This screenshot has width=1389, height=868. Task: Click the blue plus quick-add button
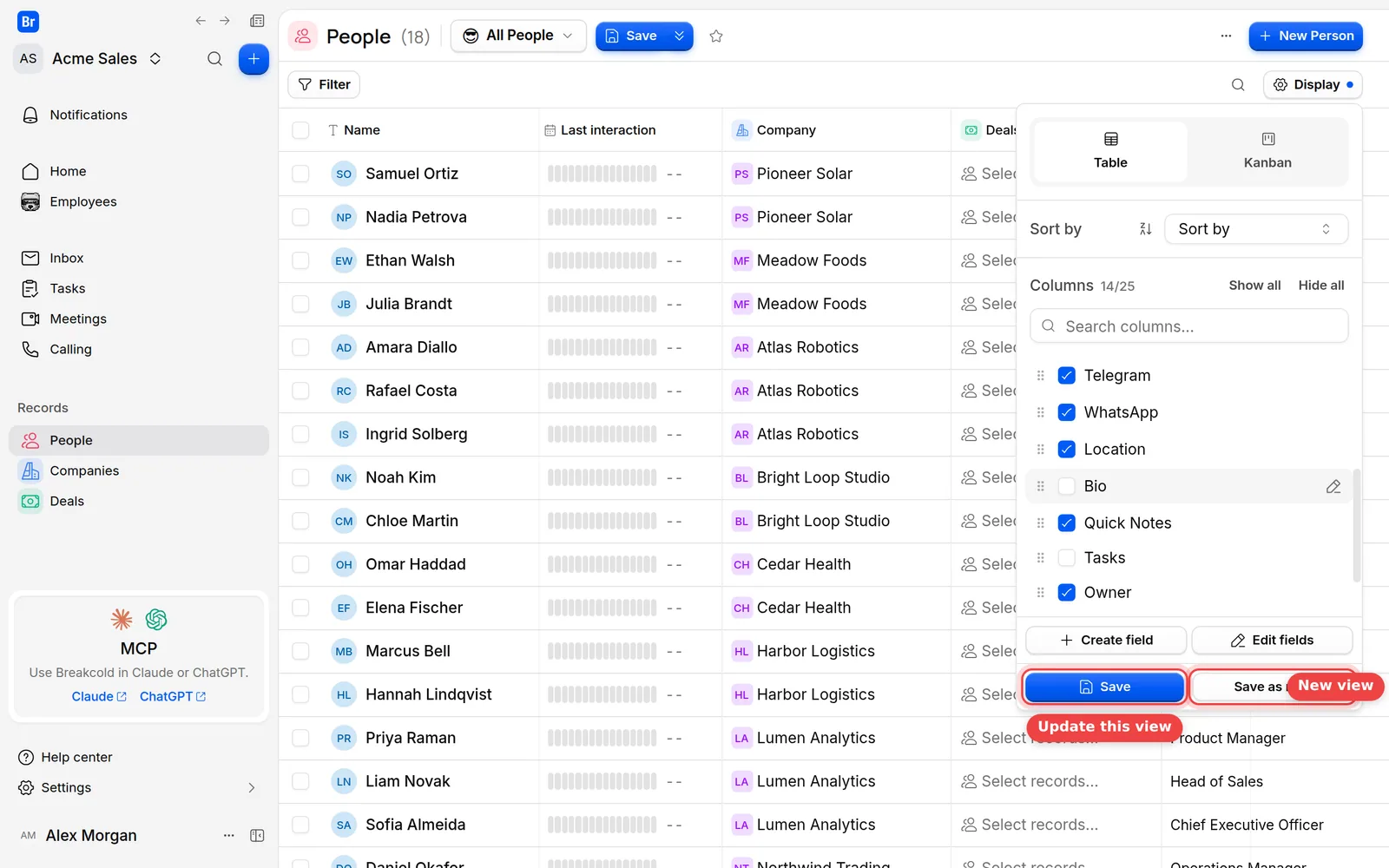[x=253, y=59]
